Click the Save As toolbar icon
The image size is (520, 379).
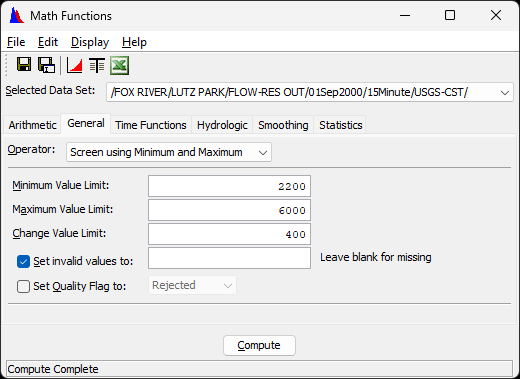(46, 65)
